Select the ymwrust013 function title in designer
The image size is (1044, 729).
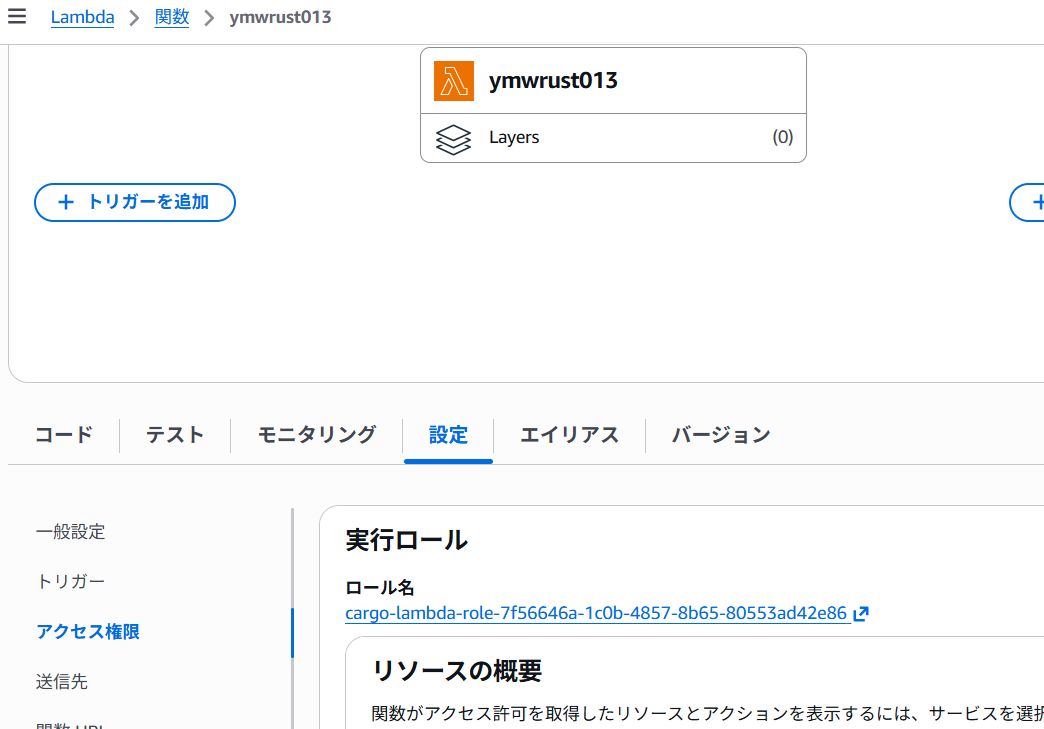pos(553,81)
